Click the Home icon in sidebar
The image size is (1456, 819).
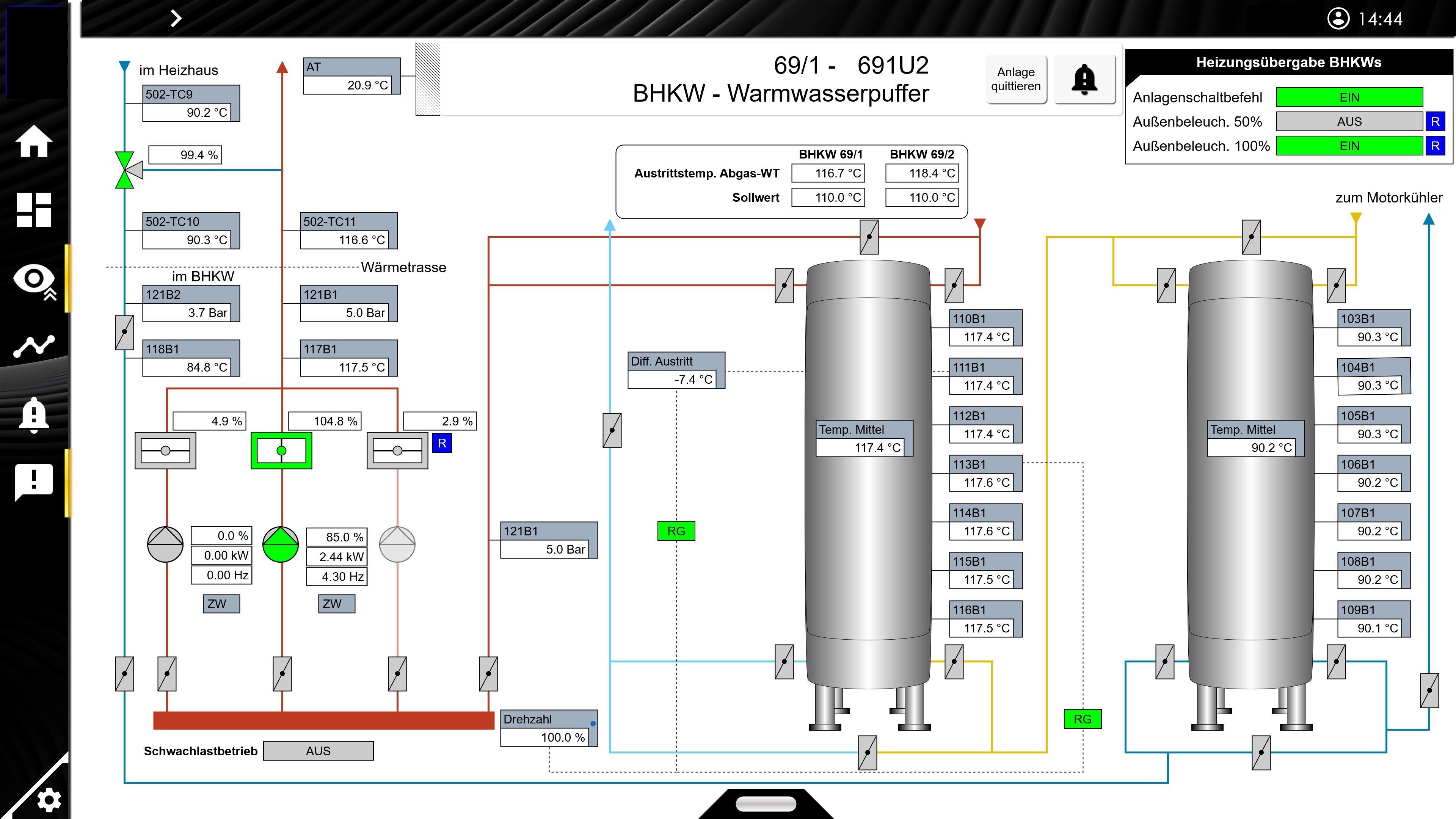pyautogui.click(x=34, y=141)
